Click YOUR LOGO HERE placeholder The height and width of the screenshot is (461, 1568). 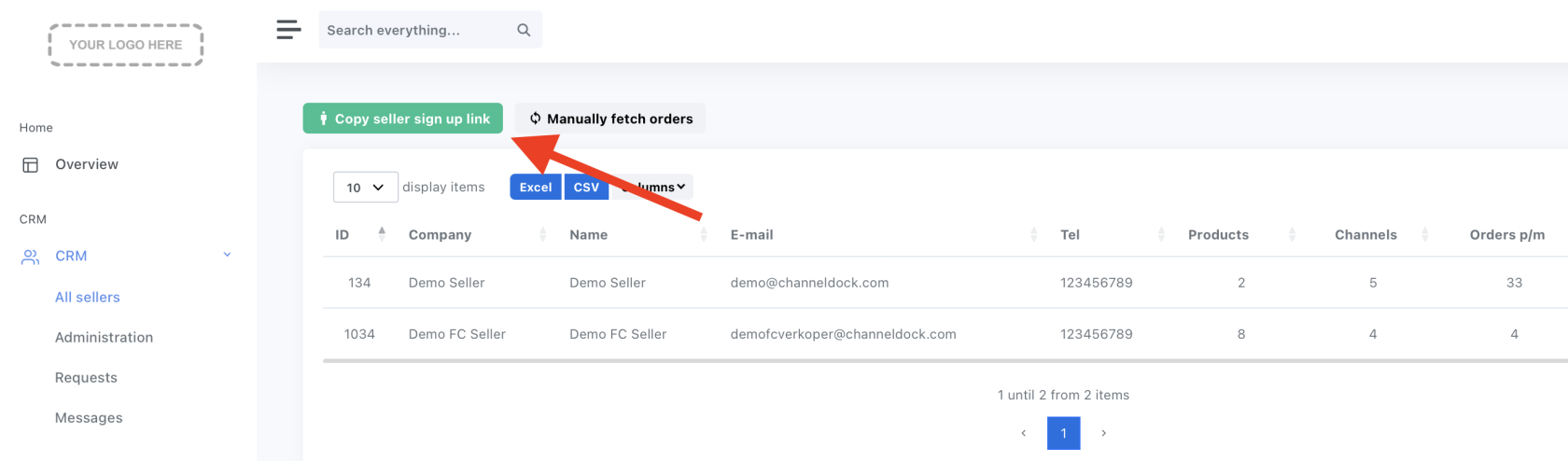(126, 45)
